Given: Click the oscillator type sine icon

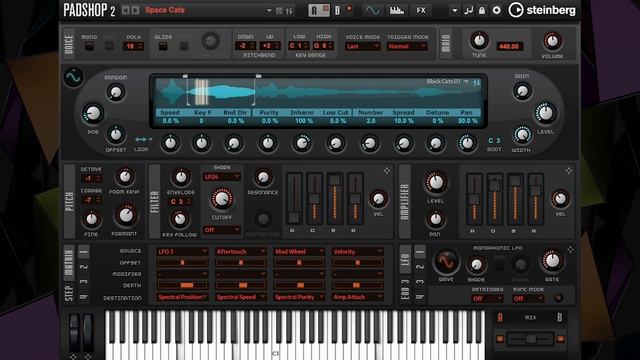Looking at the screenshot, I should tap(74, 77).
